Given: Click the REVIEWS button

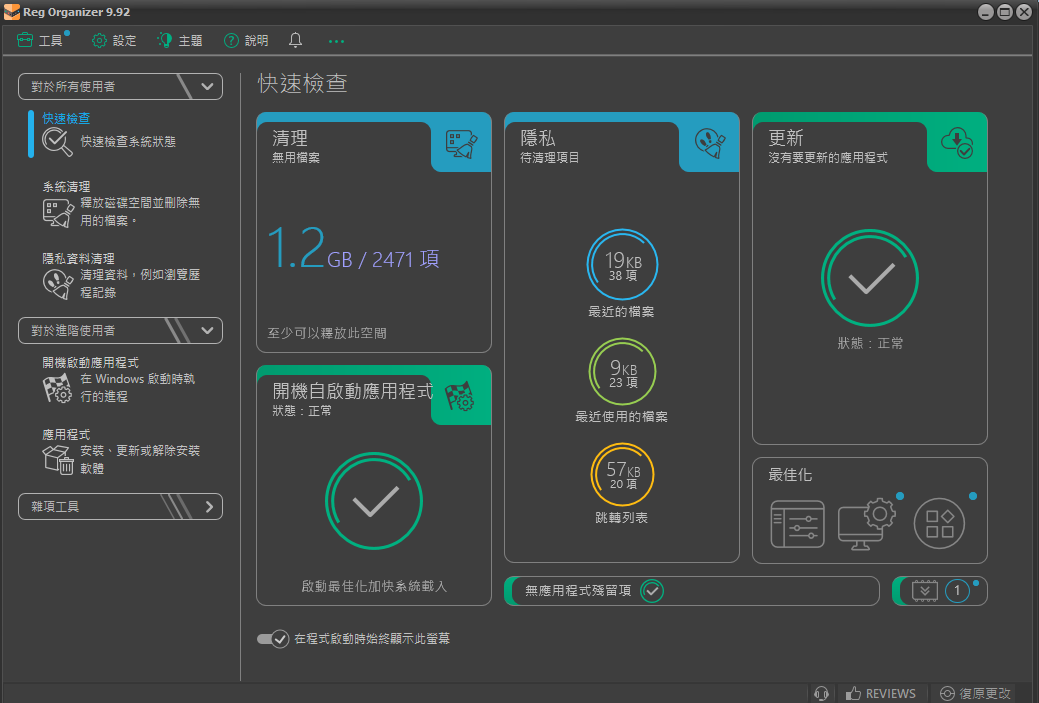Looking at the screenshot, I should [880, 693].
